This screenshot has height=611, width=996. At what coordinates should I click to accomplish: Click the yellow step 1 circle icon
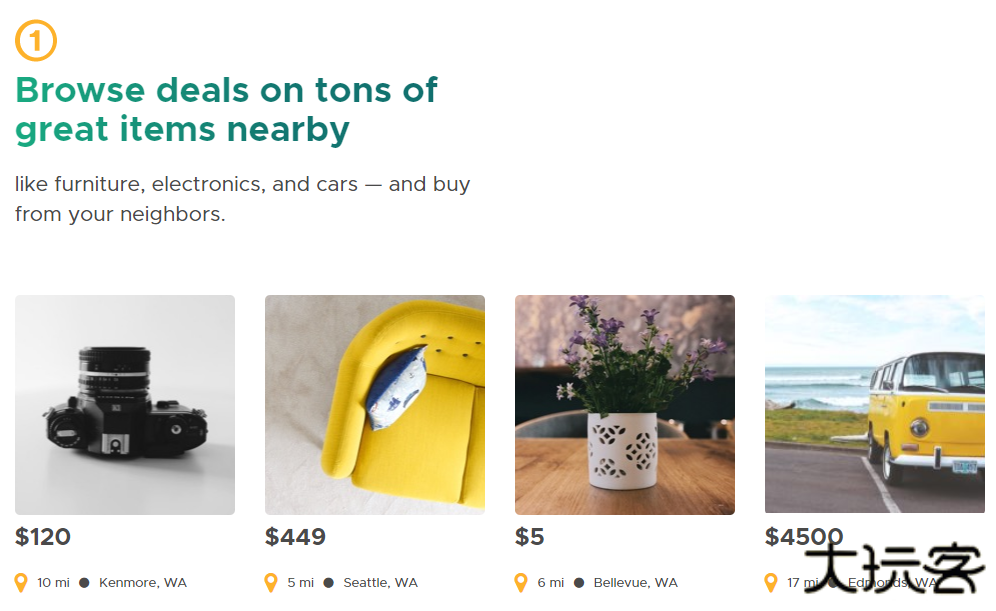pyautogui.click(x=35, y=40)
